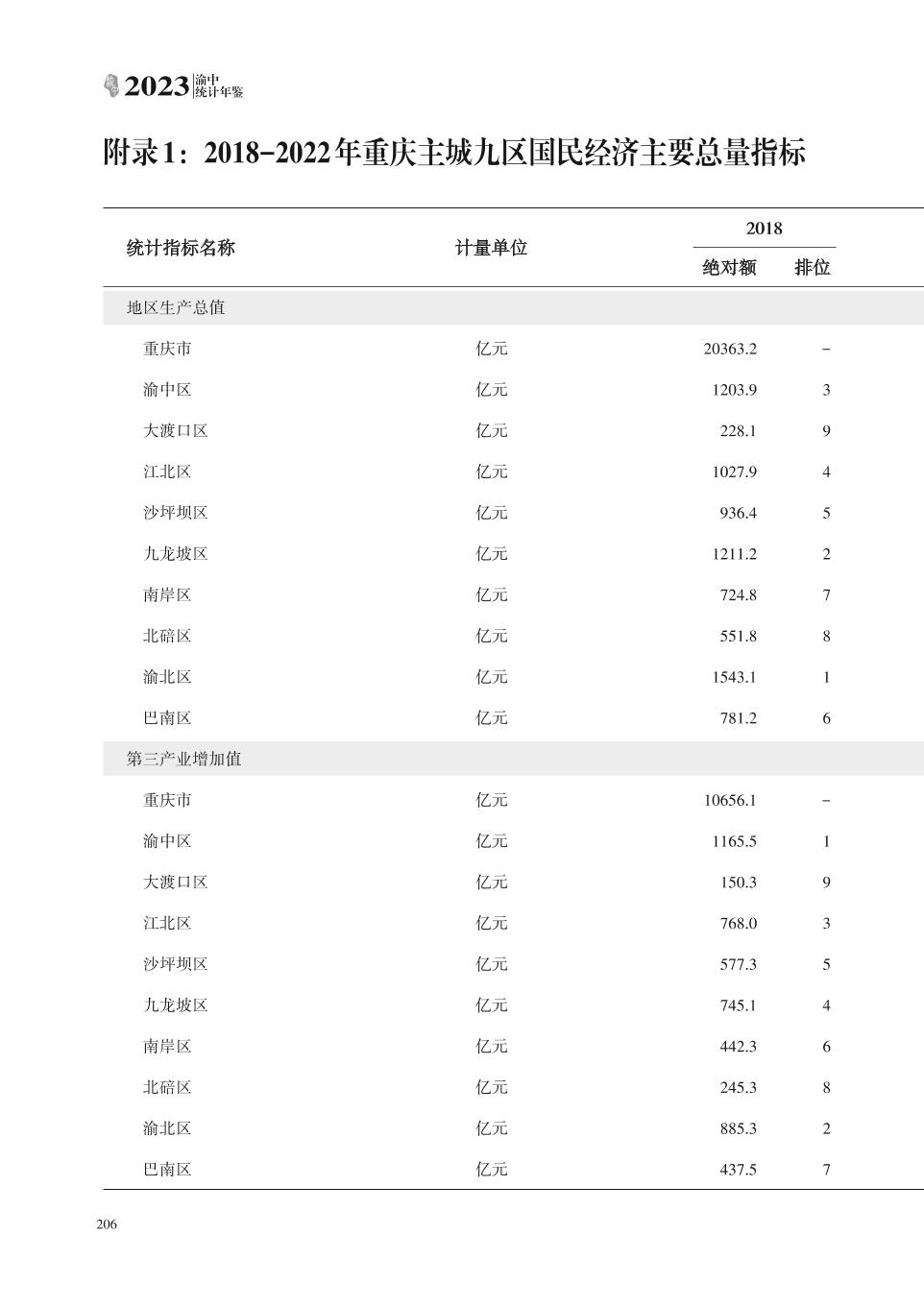The width and height of the screenshot is (924, 1307).
Task: Click "巴南区" in the 第三产业增加值 section
Action: (167, 1170)
